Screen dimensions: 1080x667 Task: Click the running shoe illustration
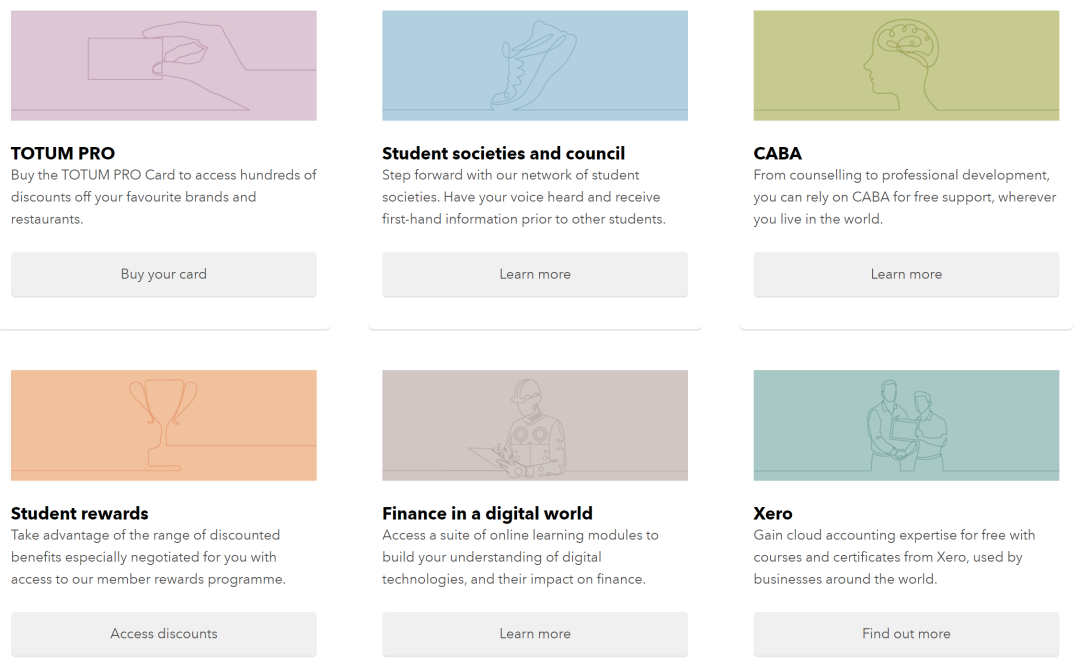(x=534, y=65)
